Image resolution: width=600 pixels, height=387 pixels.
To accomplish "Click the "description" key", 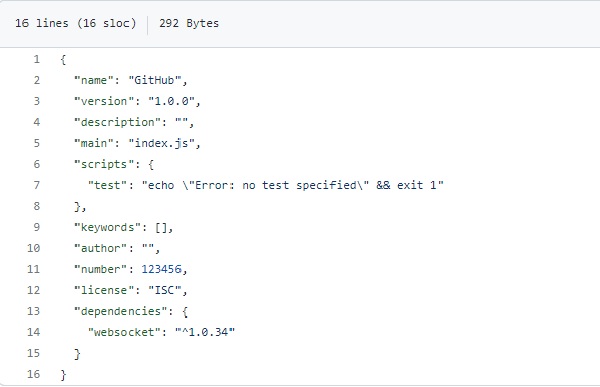I will [117, 122].
